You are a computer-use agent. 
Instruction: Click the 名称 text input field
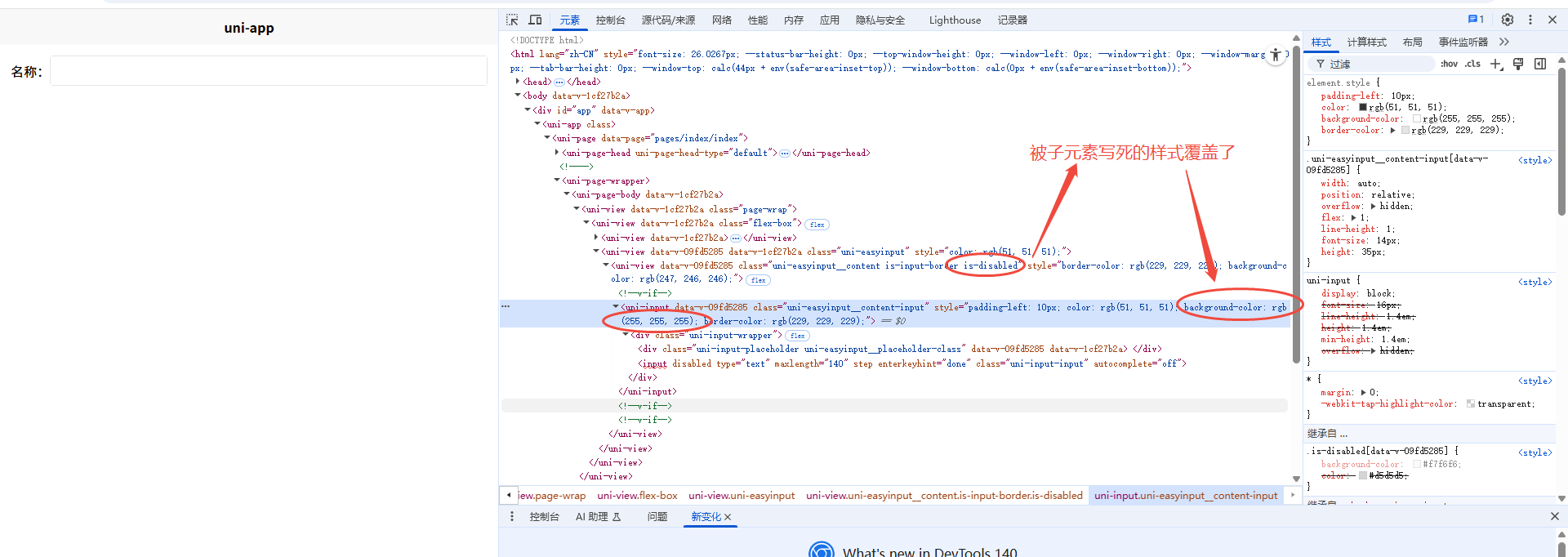coord(268,71)
